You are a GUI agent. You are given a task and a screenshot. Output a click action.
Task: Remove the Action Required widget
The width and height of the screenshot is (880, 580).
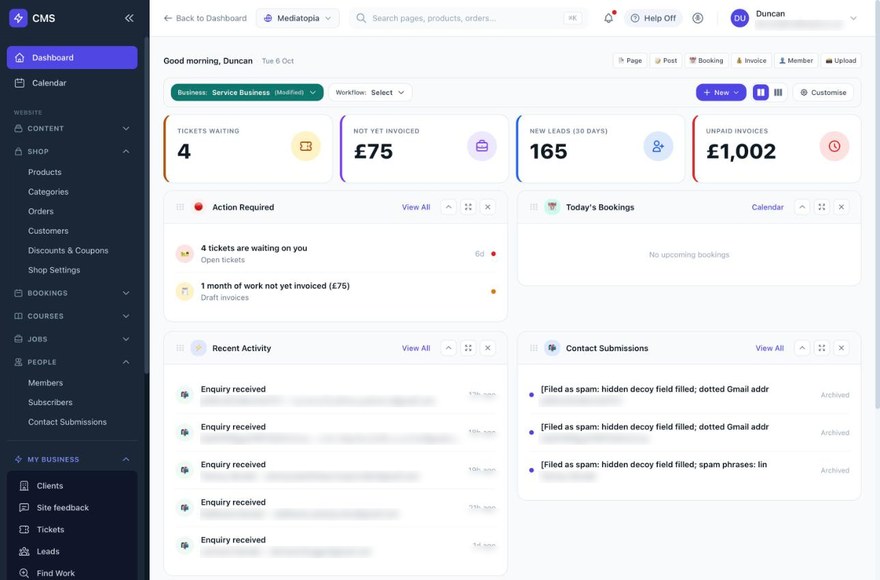488,207
